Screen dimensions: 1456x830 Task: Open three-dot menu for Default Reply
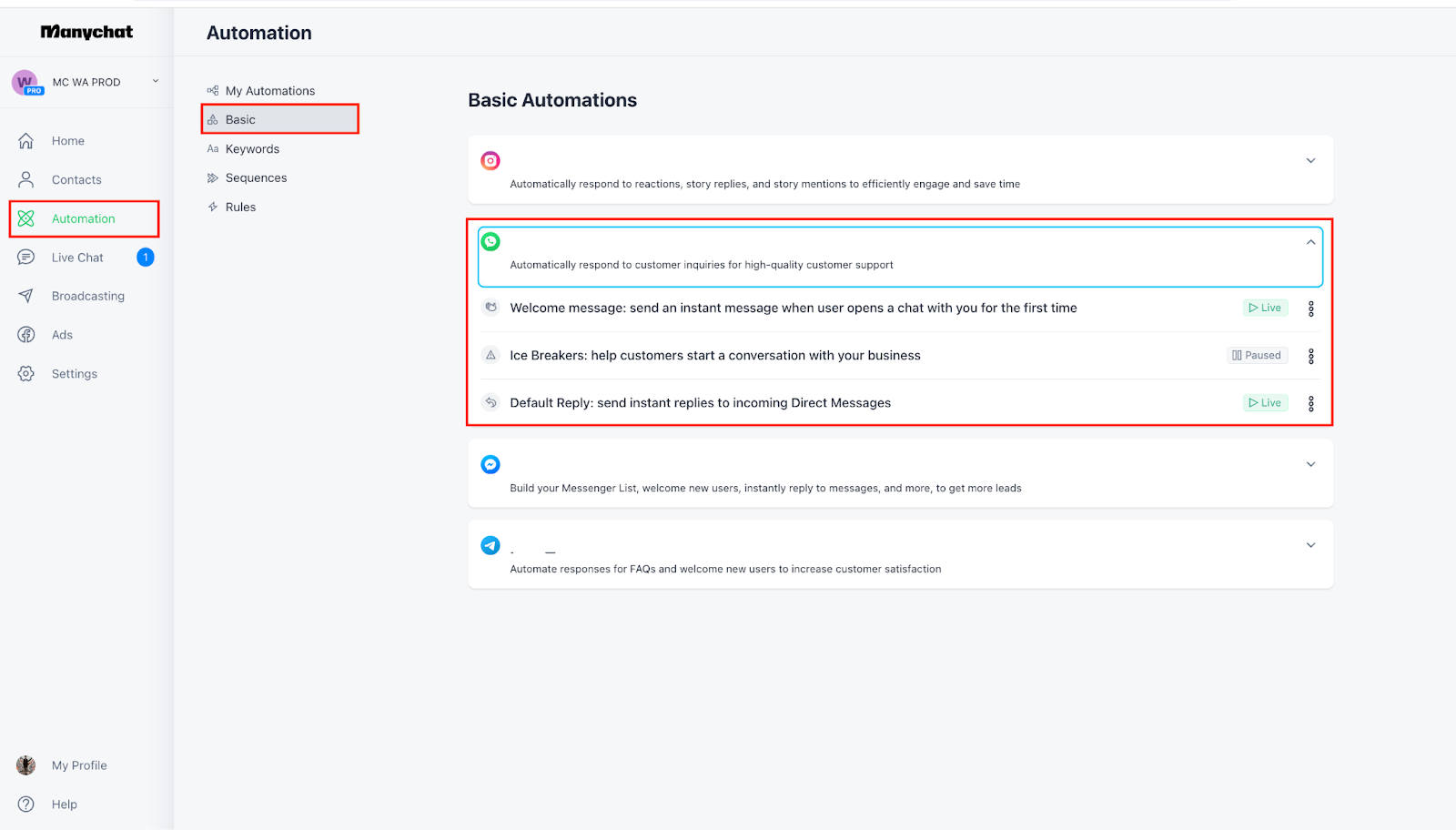[1310, 403]
